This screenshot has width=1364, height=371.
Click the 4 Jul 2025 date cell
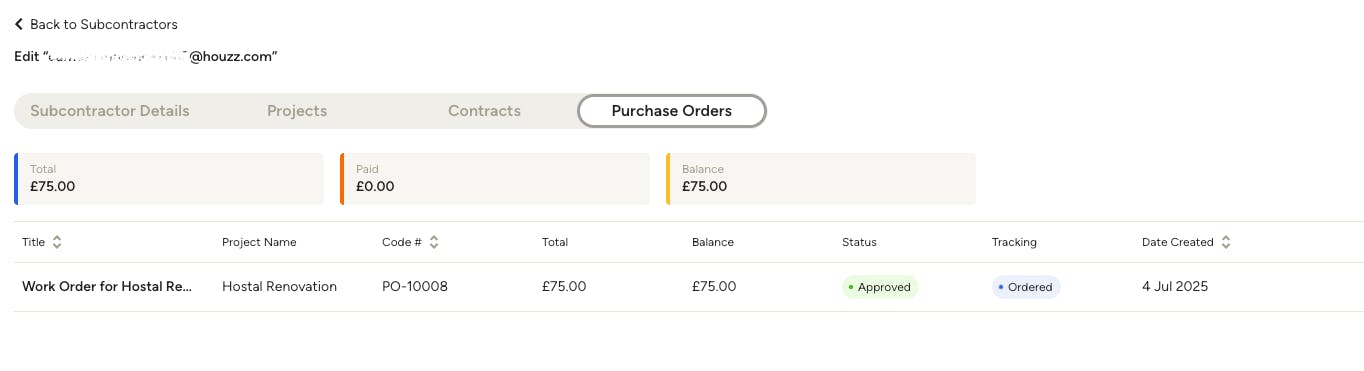click(x=1175, y=287)
